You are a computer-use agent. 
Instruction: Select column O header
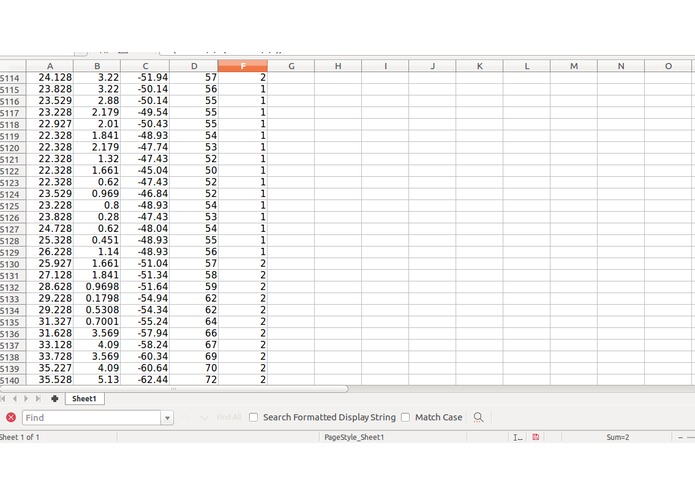[x=668, y=66]
